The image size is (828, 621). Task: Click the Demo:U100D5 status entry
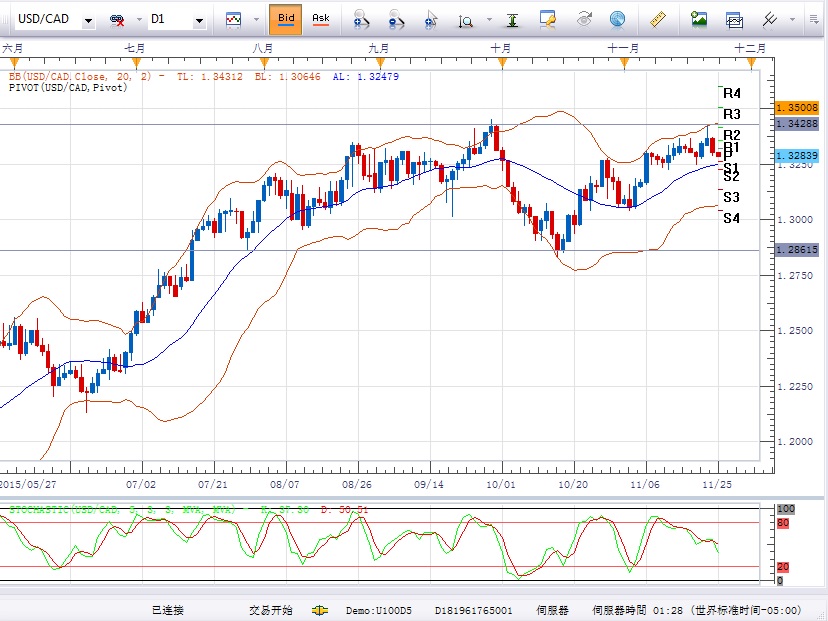[379, 610]
